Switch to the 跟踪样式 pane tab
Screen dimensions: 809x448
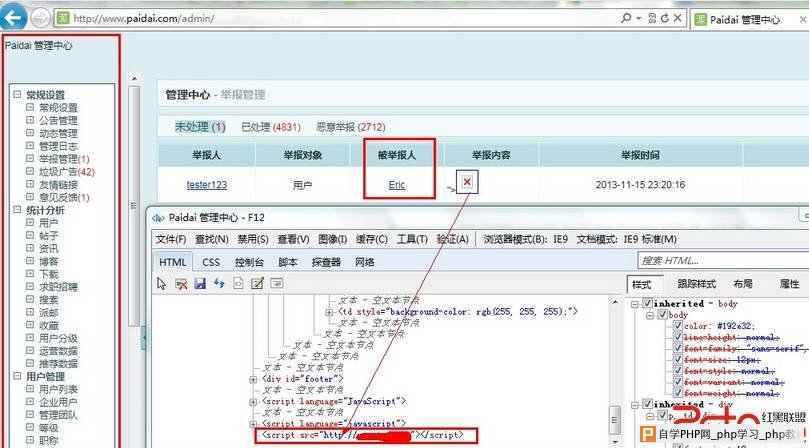tap(696, 284)
